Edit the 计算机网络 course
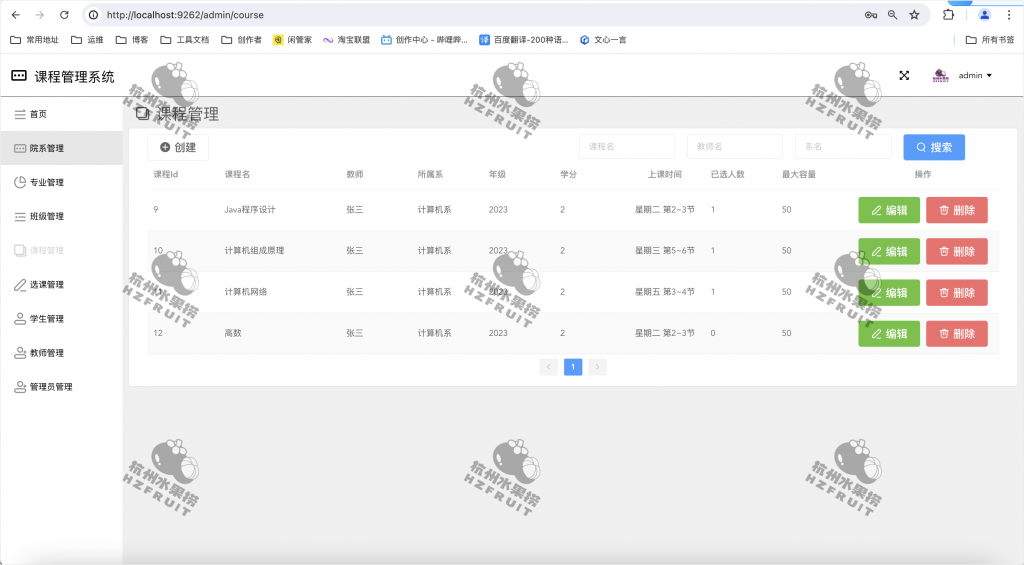 pyautogui.click(x=889, y=293)
